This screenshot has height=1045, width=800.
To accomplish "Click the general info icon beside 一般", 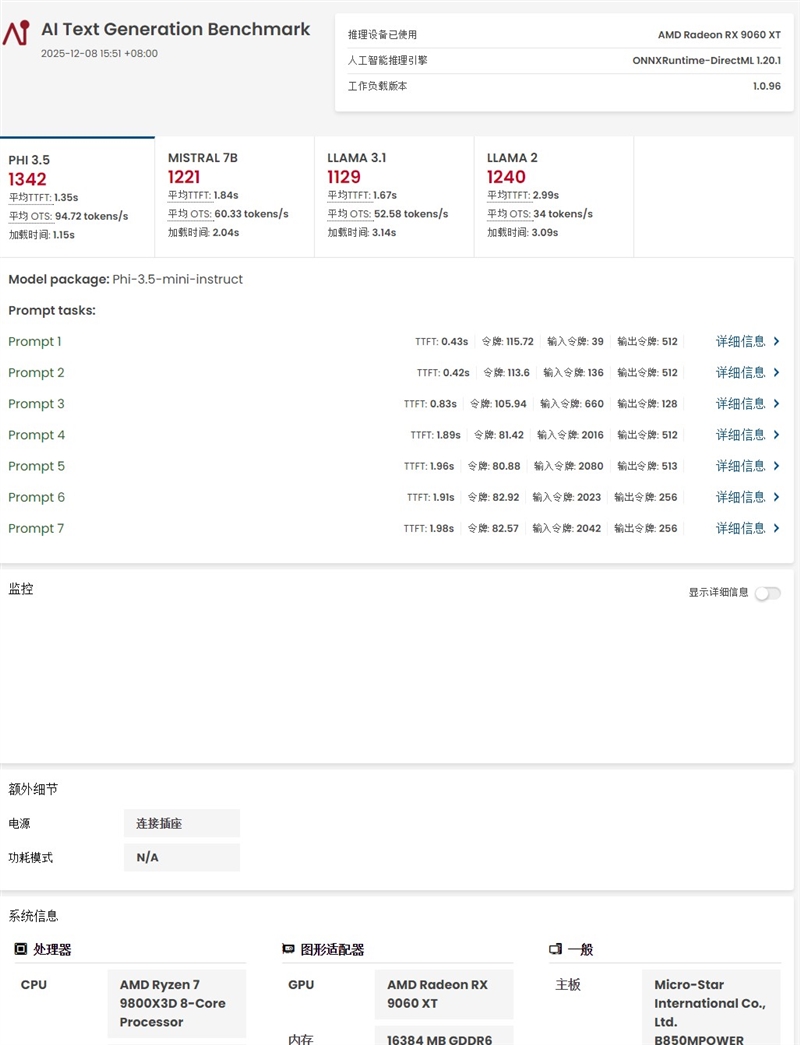I will pyautogui.click(x=555, y=948).
